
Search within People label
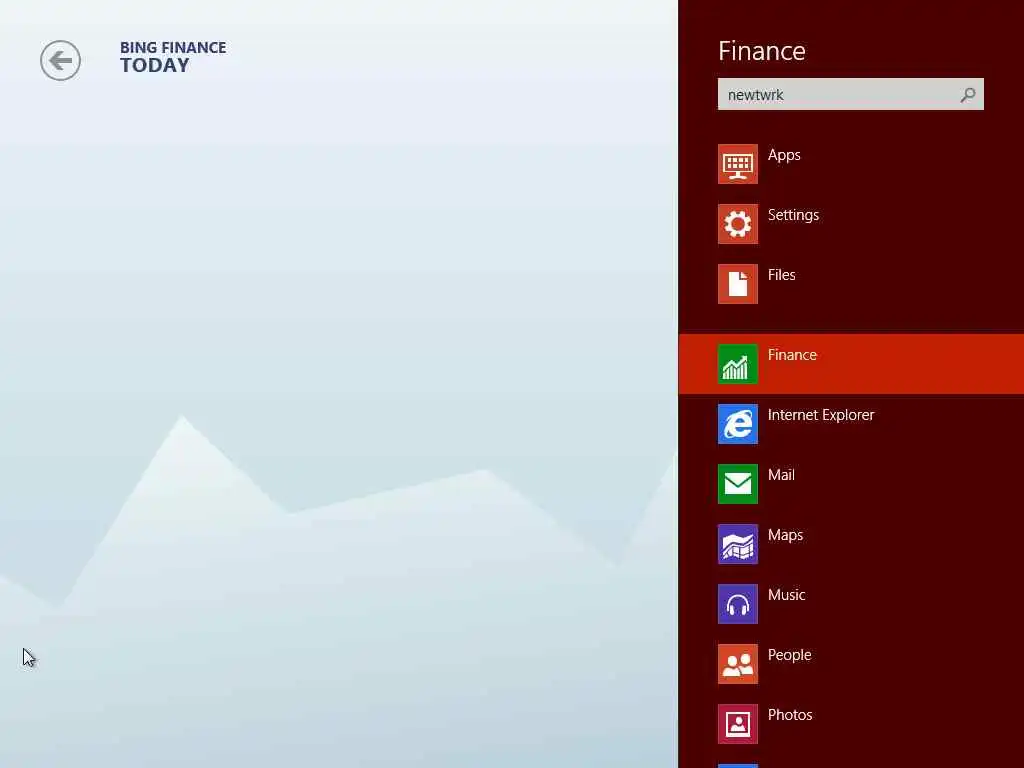pyautogui.click(x=789, y=655)
